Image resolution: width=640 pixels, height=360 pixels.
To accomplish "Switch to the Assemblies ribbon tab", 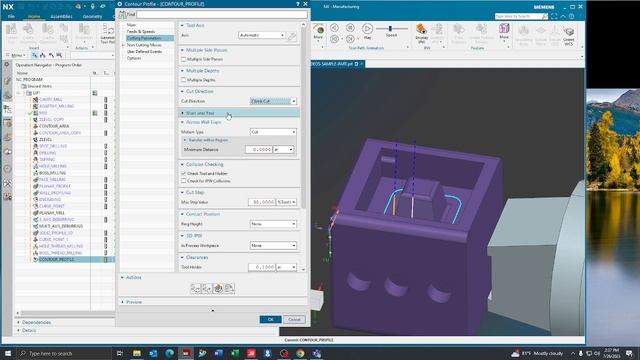I will (x=61, y=16).
